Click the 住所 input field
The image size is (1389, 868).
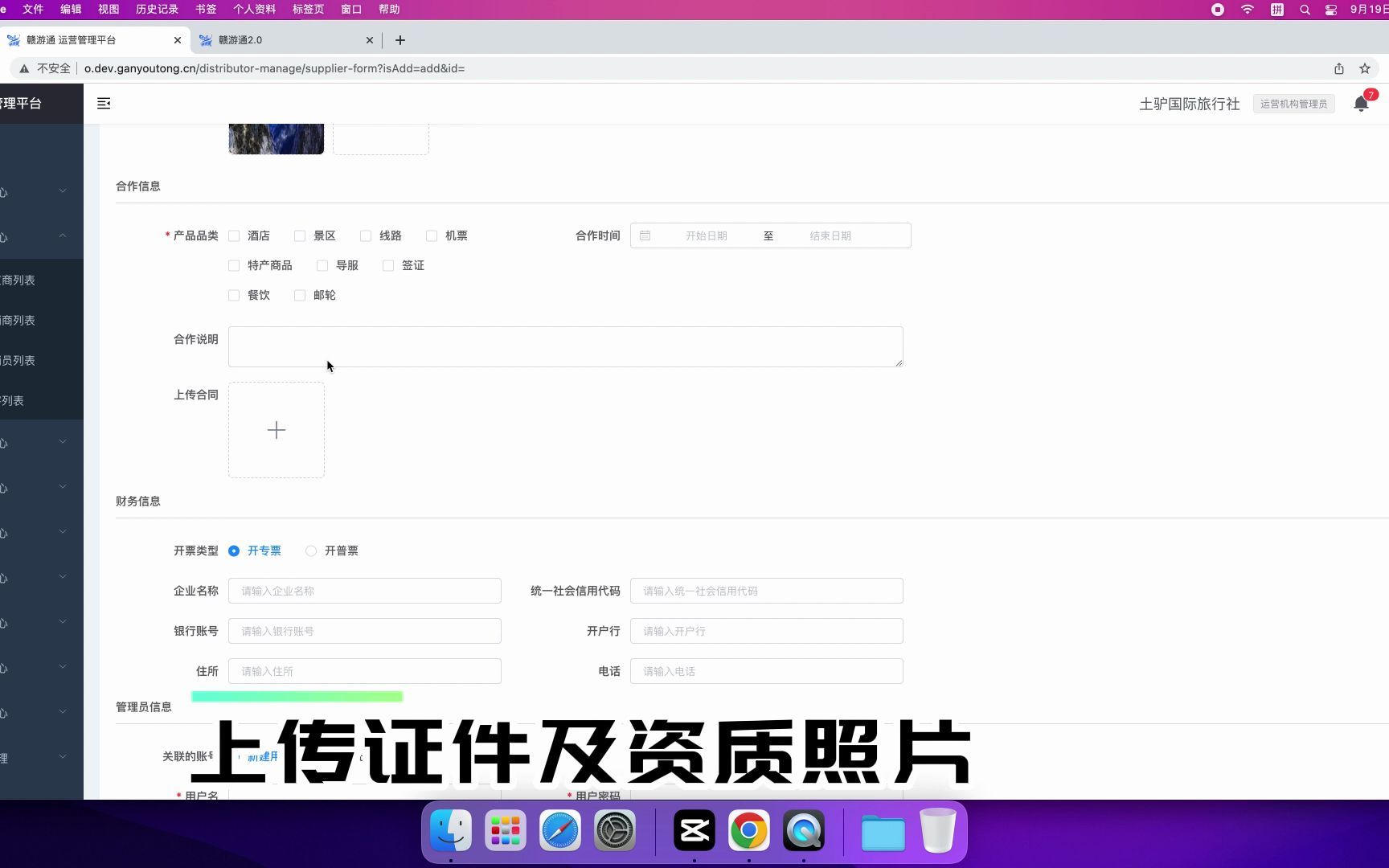pyautogui.click(x=365, y=671)
